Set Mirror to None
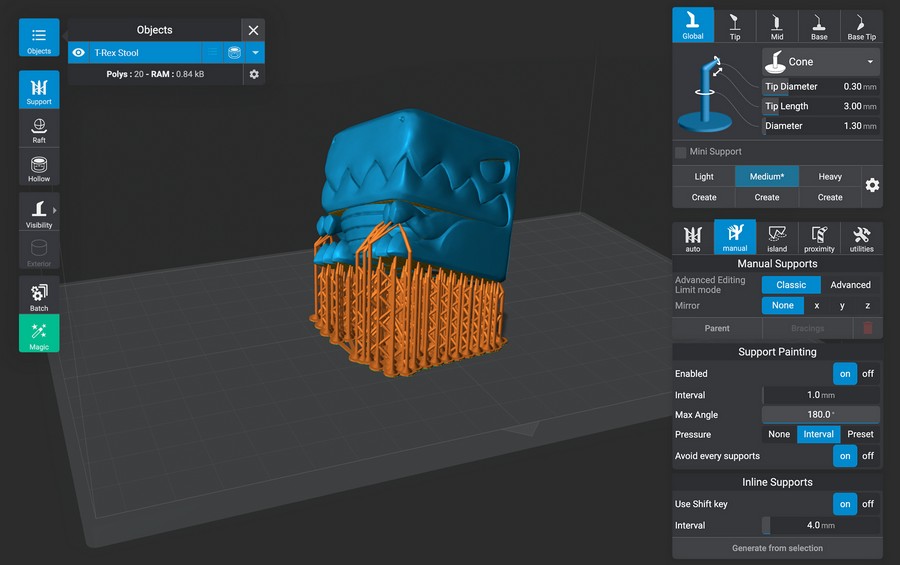 (x=782, y=305)
